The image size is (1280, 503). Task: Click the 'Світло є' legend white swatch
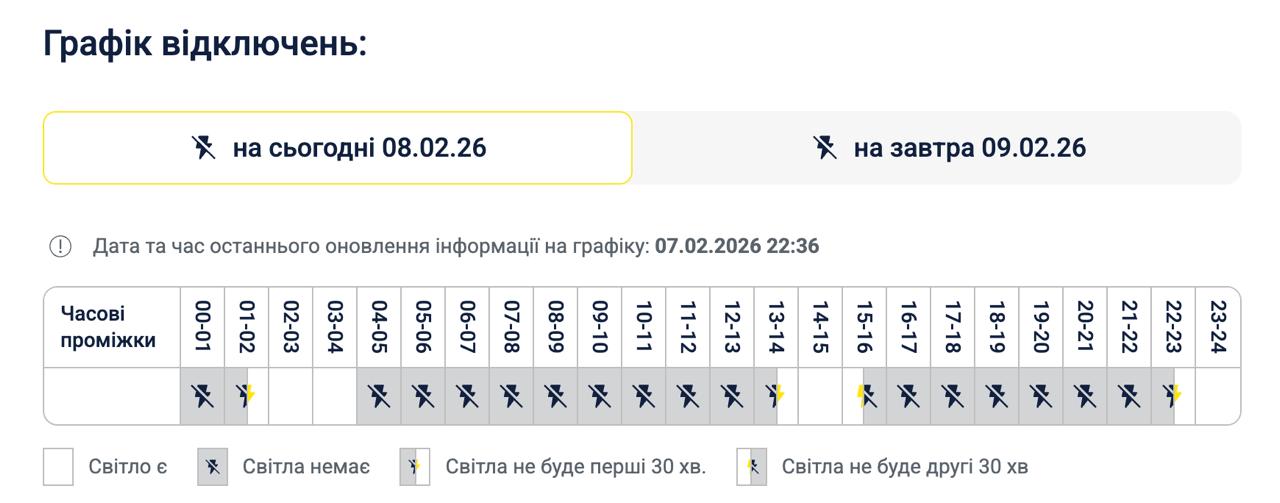[59, 467]
